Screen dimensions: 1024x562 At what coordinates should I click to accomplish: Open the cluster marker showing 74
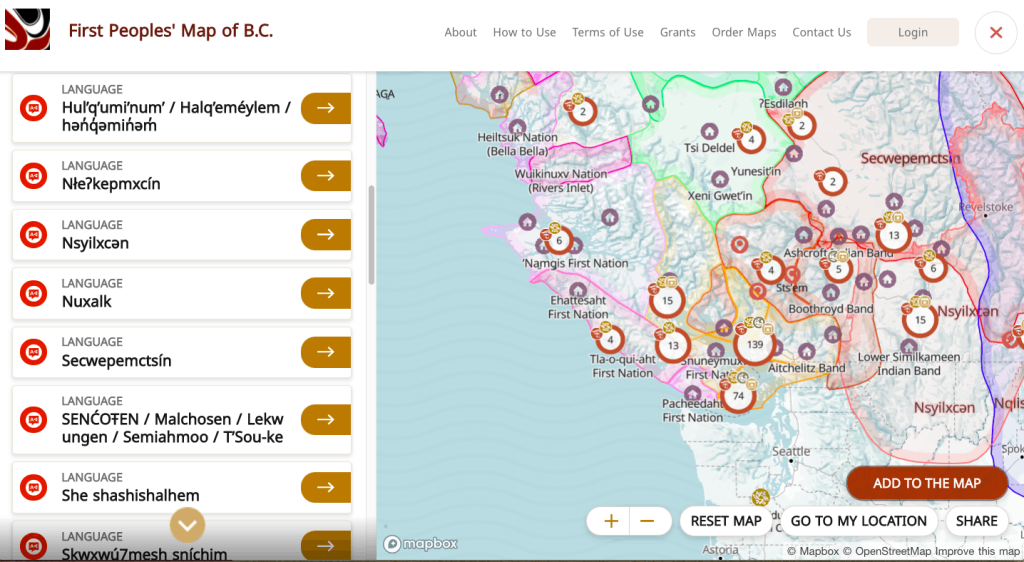coord(738,396)
